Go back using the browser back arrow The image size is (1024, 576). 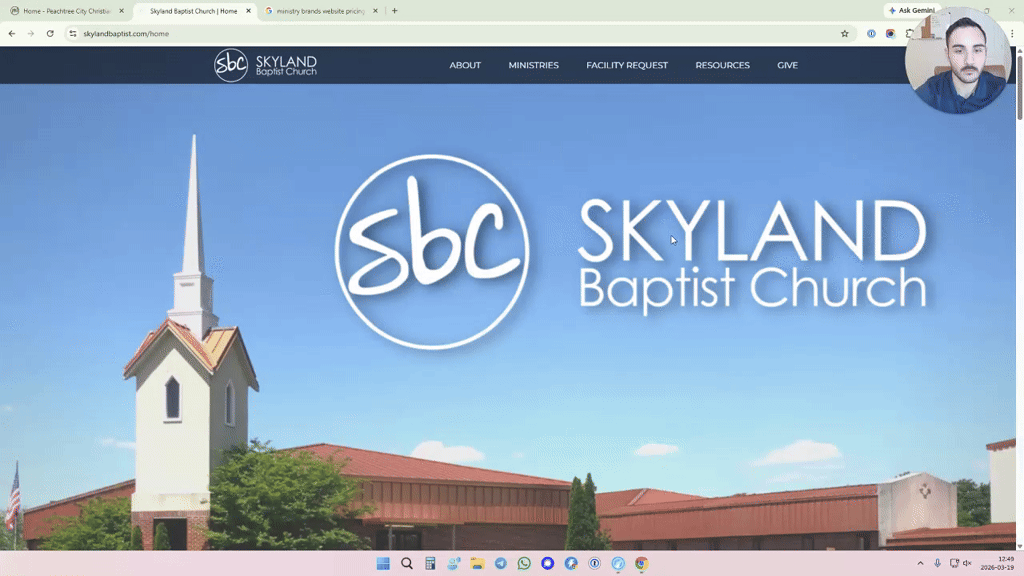pyautogui.click(x=12, y=33)
